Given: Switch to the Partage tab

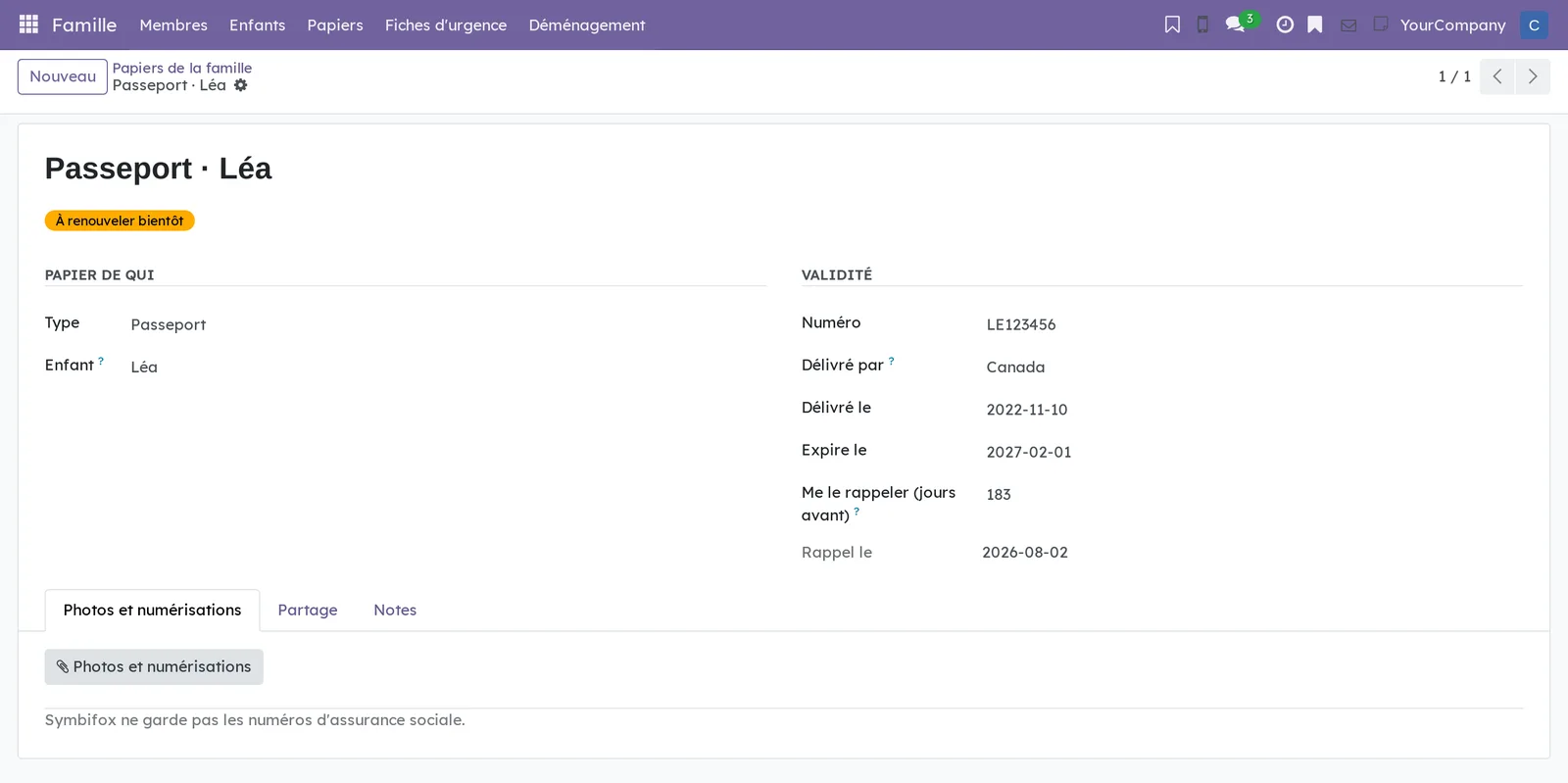Looking at the screenshot, I should click(308, 610).
